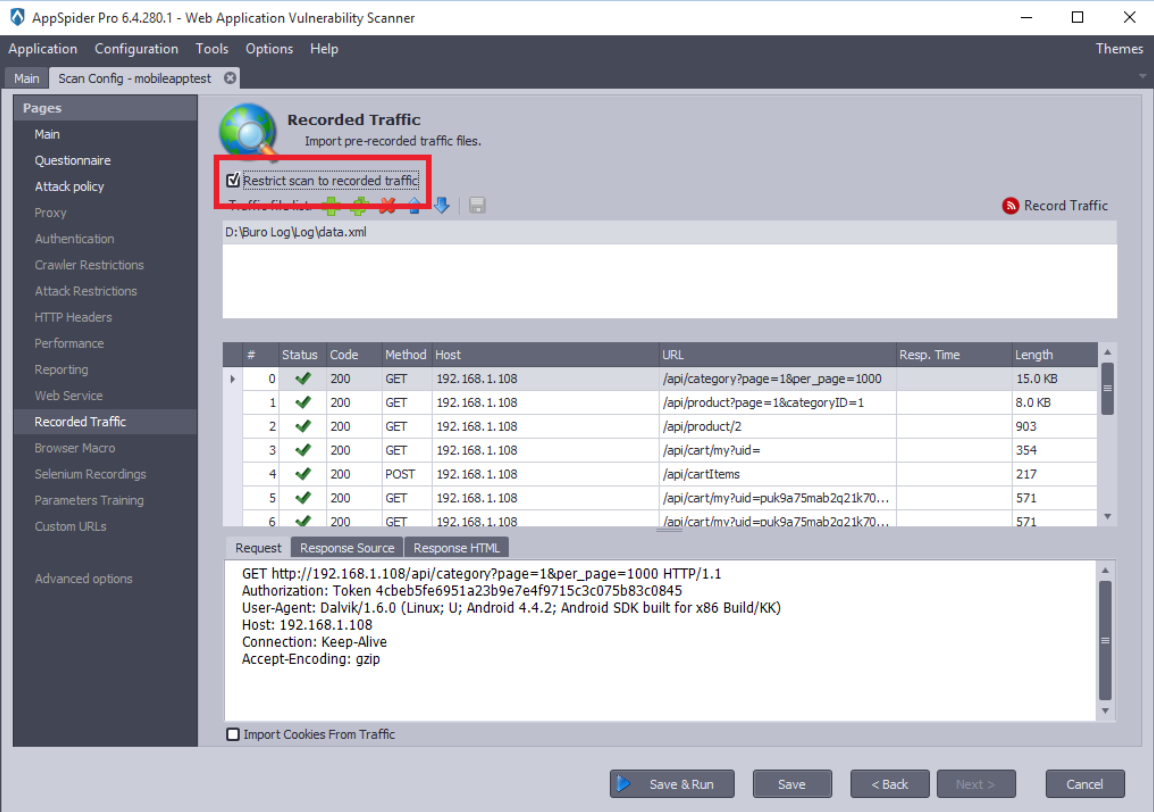Image resolution: width=1154 pixels, height=812 pixels.
Task: Click the Save & Run button
Action: tap(672, 784)
